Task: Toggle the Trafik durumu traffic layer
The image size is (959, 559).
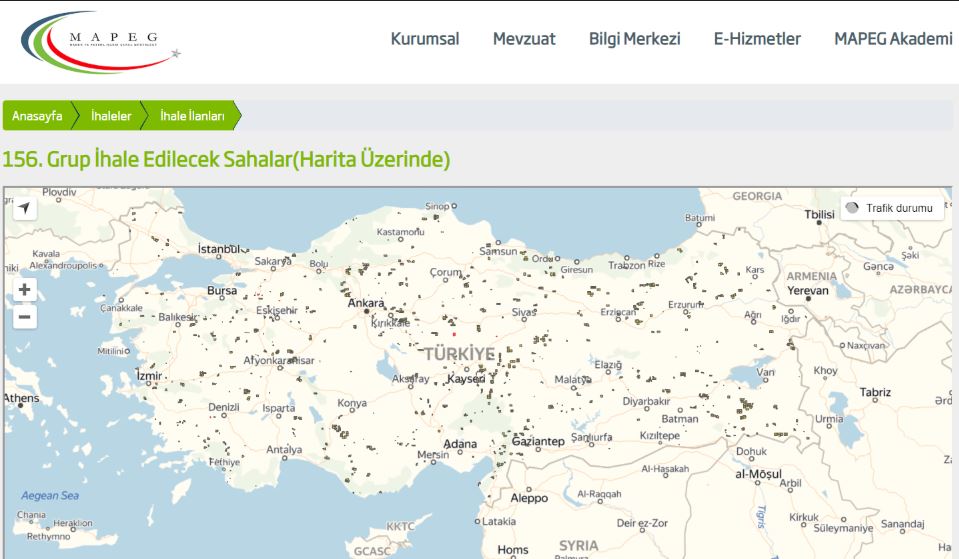Action: pos(892,208)
